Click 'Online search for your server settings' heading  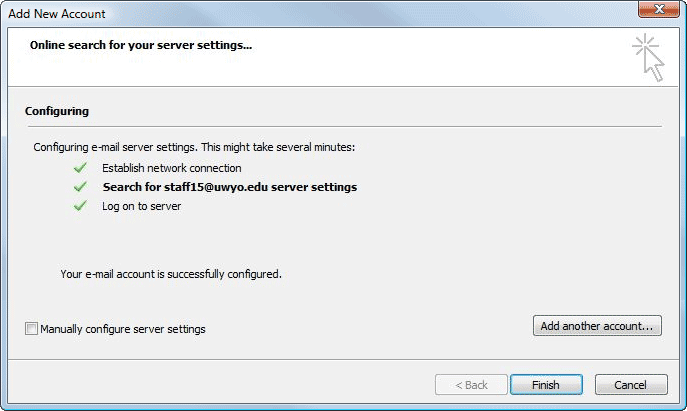point(141,45)
